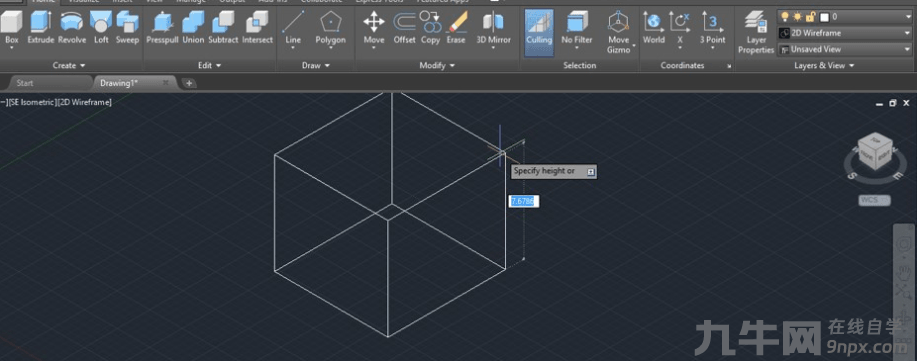This screenshot has height=361, width=917.
Task: Open Layer Properties manager
Action: pos(756,33)
